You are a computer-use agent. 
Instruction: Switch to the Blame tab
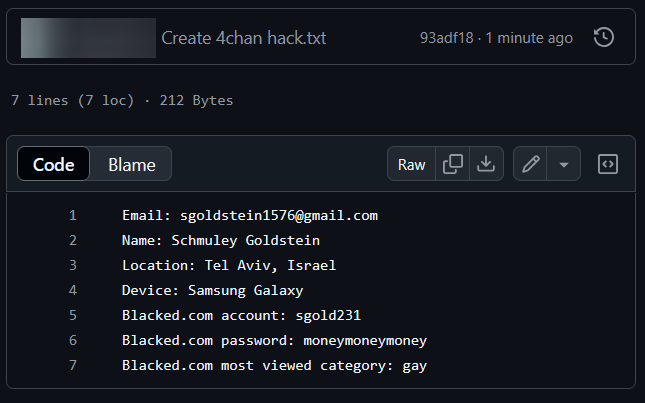click(x=132, y=164)
